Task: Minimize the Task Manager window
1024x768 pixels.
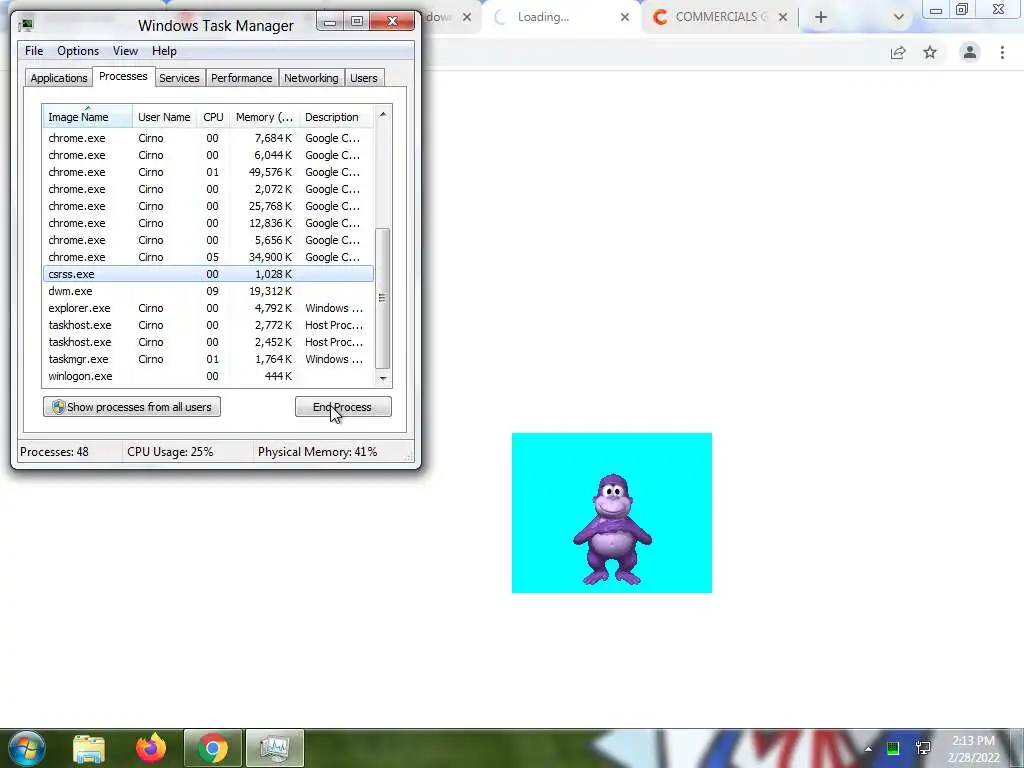Action: pos(330,22)
